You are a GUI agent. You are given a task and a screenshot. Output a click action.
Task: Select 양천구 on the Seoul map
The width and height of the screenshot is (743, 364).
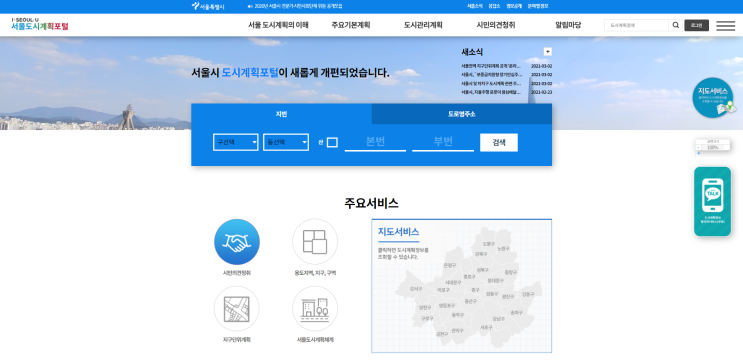425,308
